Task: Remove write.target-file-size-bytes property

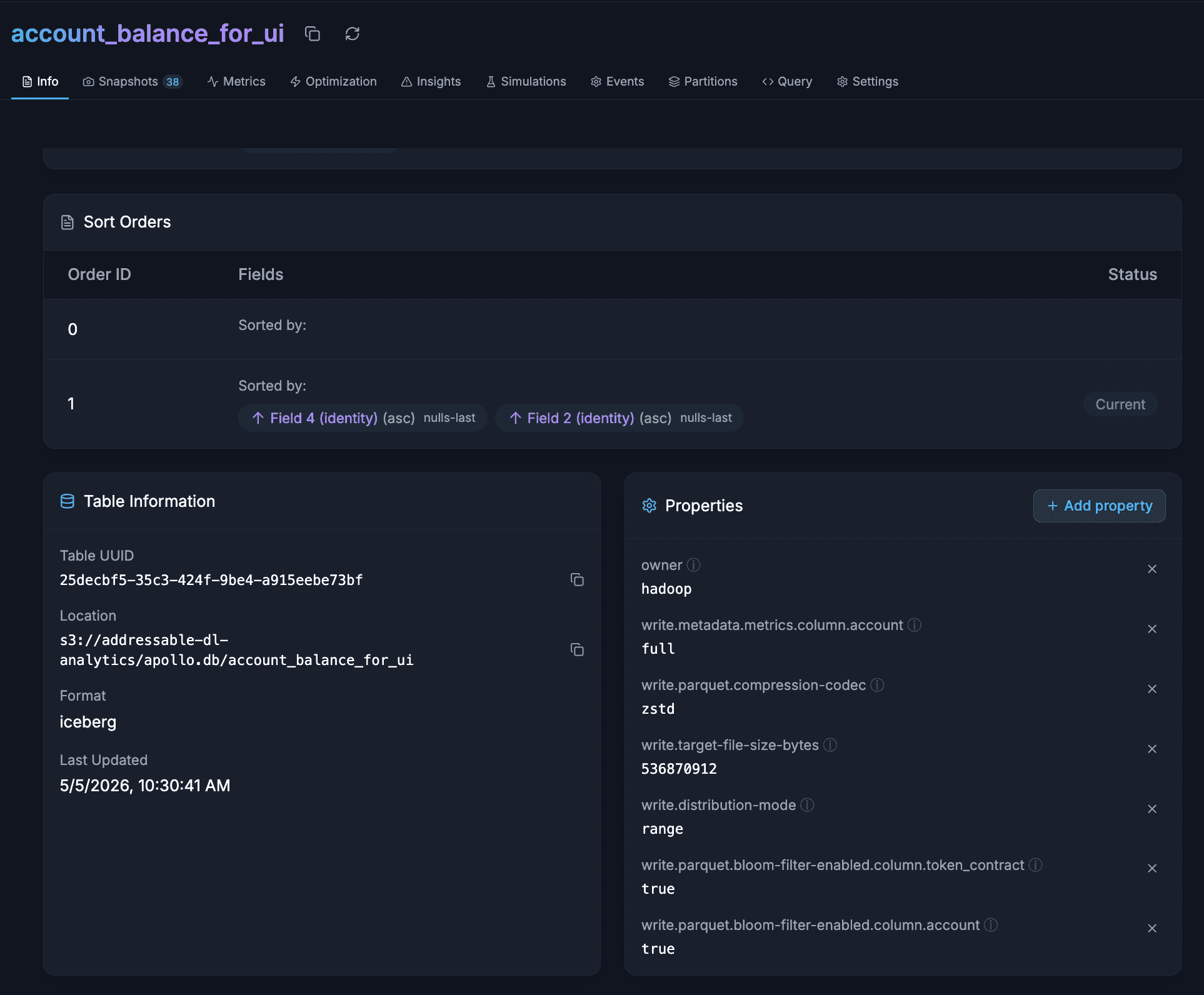Action: click(1152, 749)
